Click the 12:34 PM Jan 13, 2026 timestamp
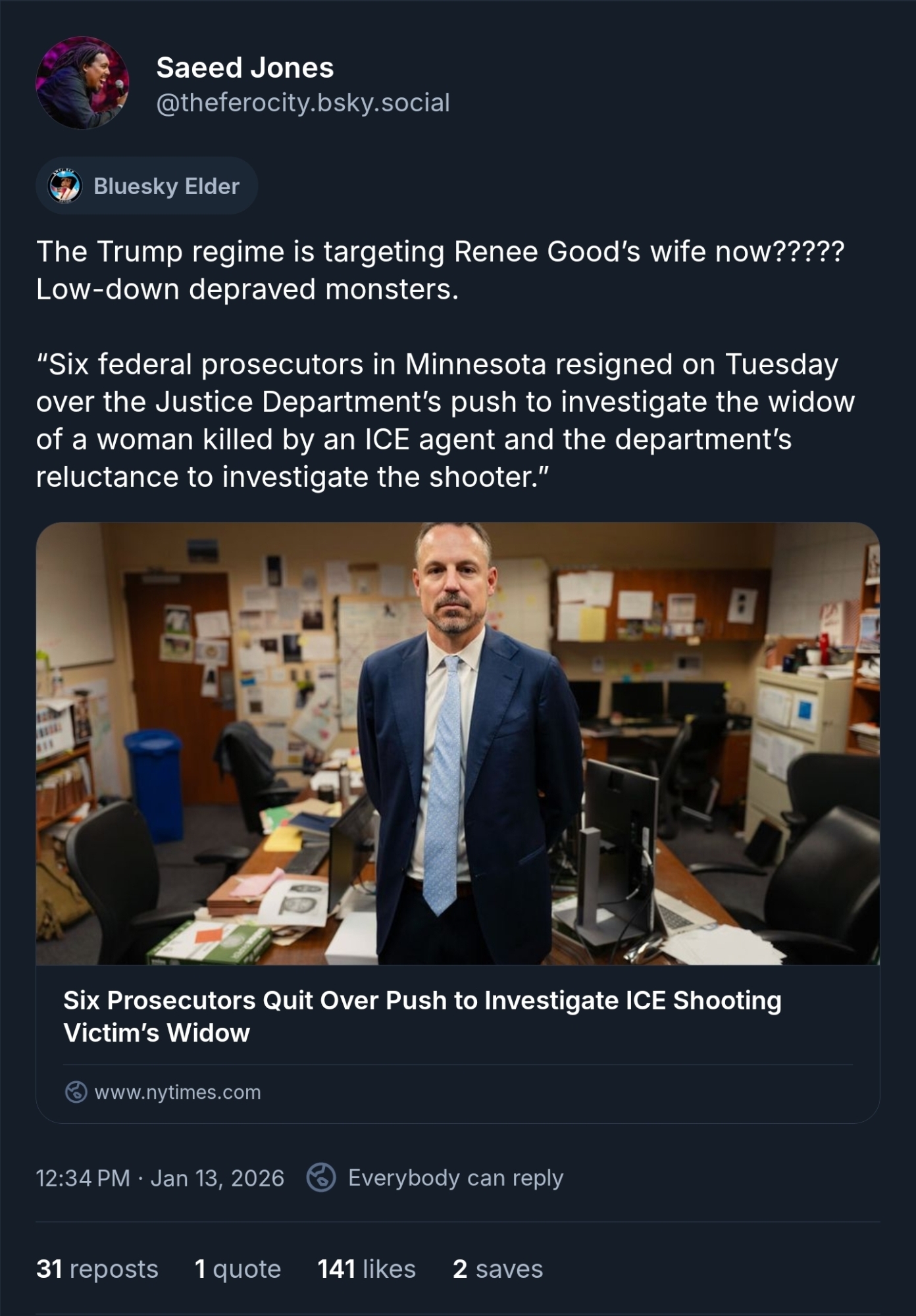916x1316 pixels. [160, 1177]
